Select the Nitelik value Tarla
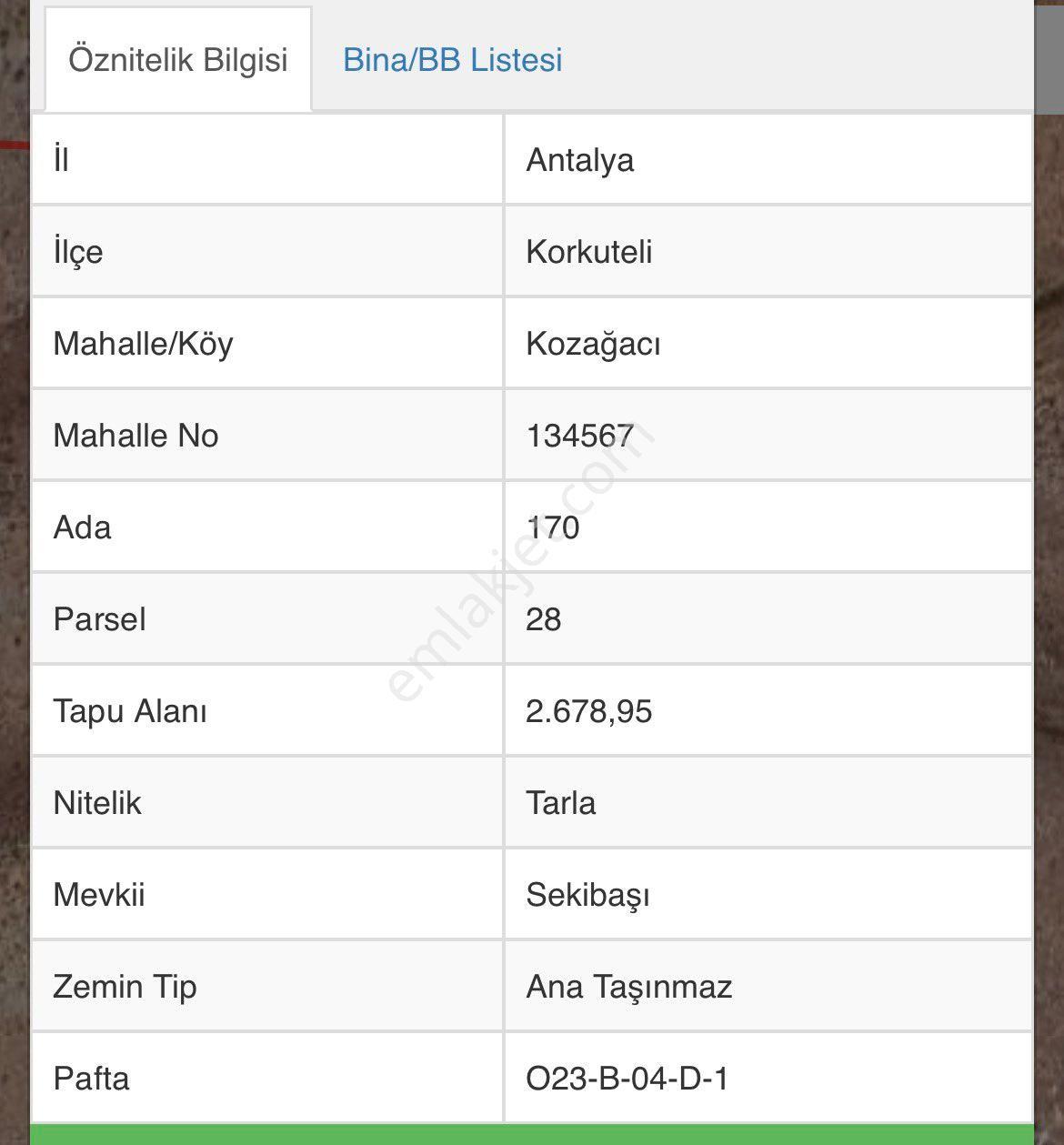This screenshot has height=1145, width=1064. click(x=560, y=803)
